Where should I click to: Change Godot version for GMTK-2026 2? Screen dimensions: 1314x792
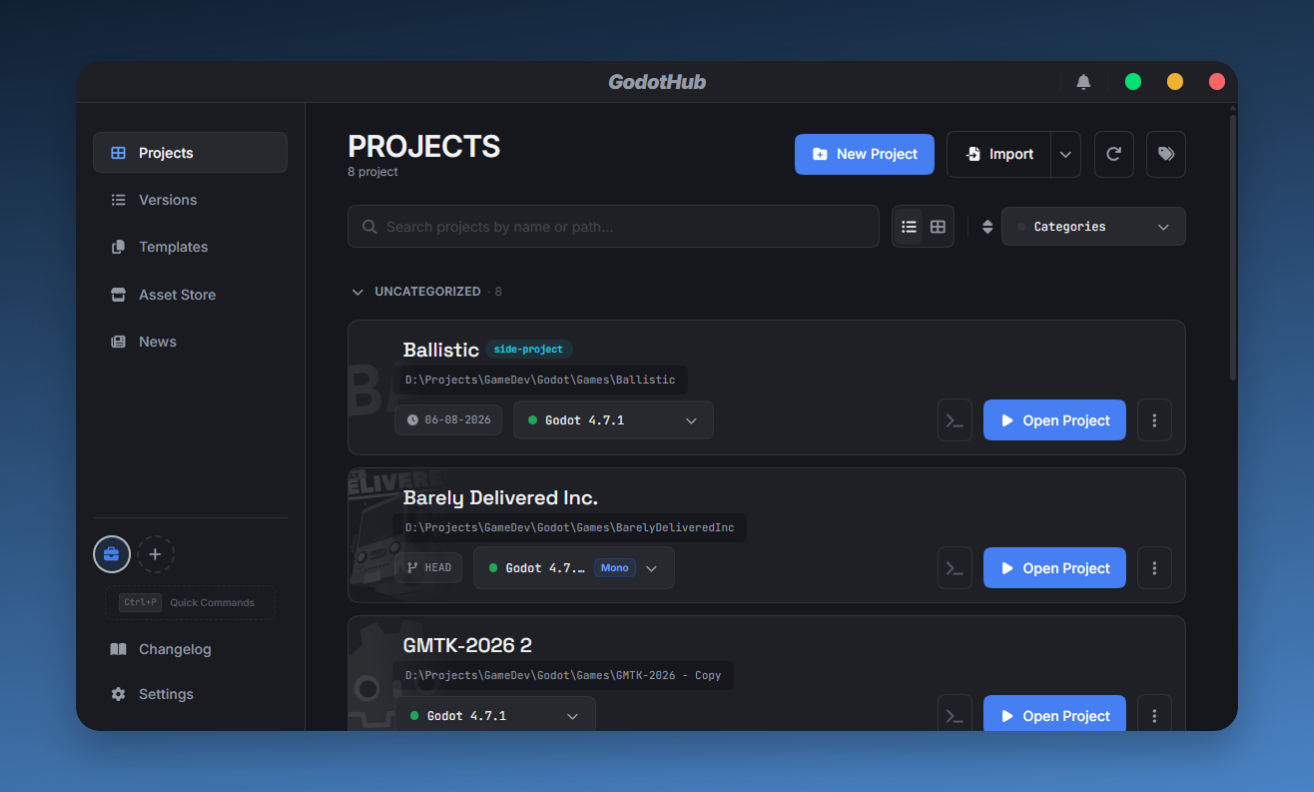[495, 715]
